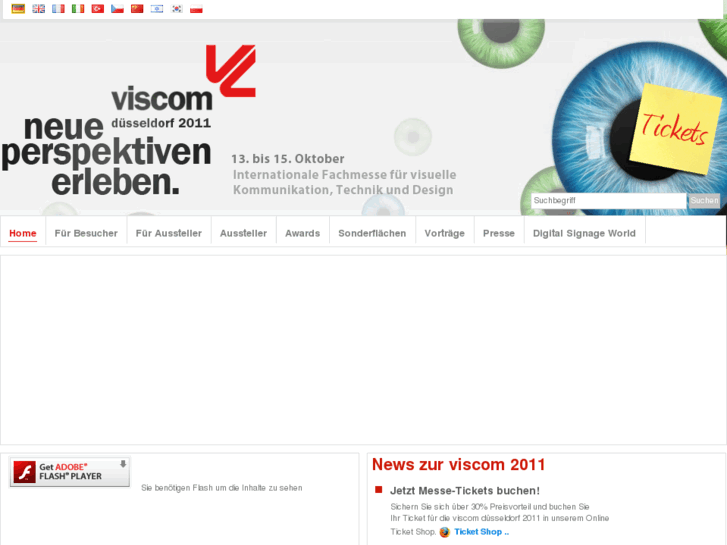The width and height of the screenshot is (727, 545).
Task: Switch language via the German flag
Action: pos(18,9)
